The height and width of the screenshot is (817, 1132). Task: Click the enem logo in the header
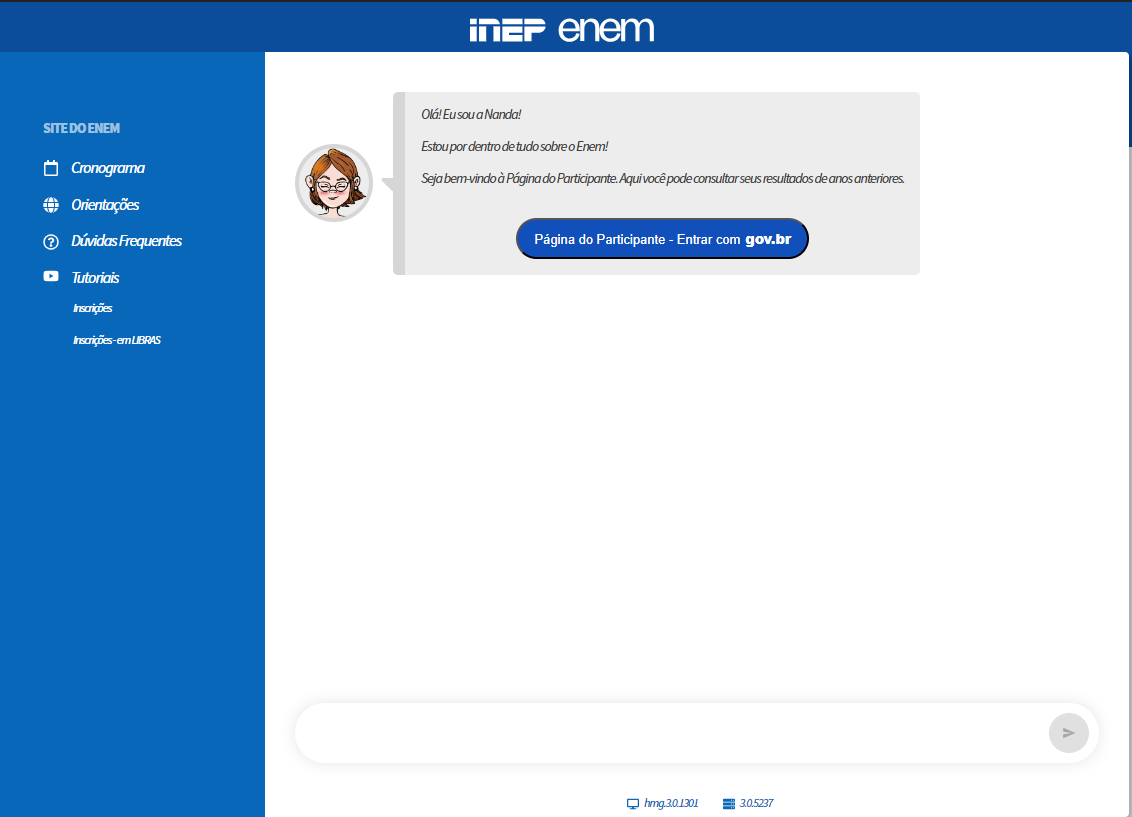pos(606,29)
